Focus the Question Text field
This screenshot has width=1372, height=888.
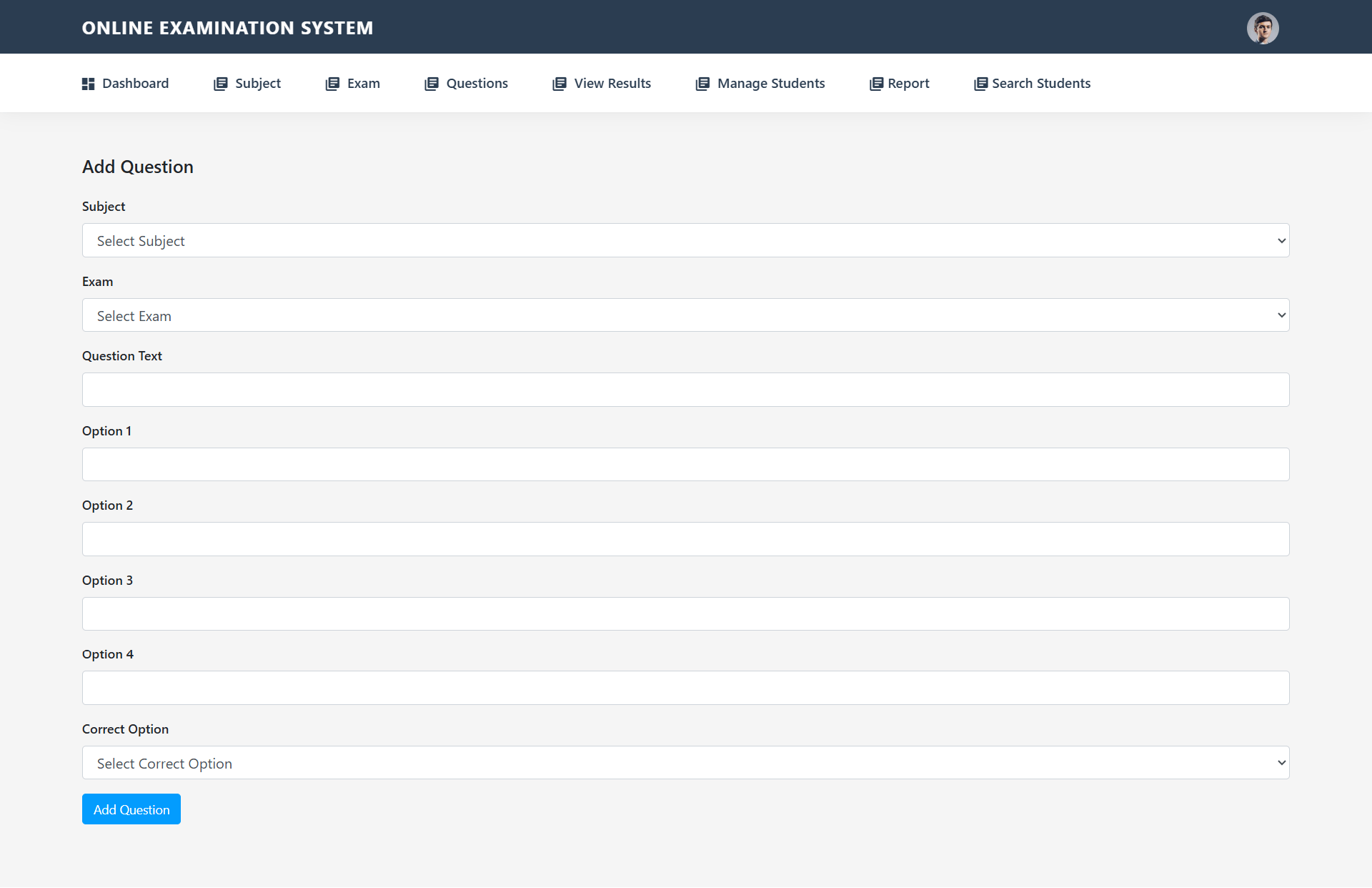point(685,390)
